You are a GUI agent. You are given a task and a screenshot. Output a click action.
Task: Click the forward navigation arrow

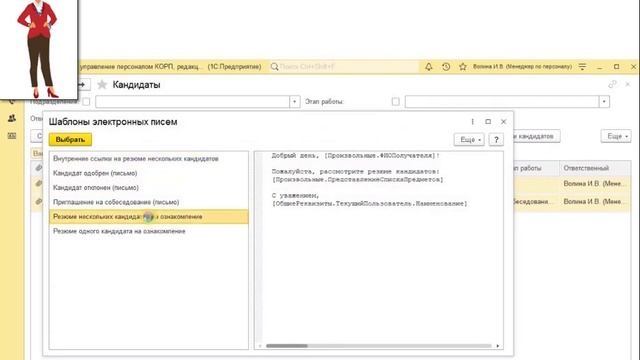[82, 84]
